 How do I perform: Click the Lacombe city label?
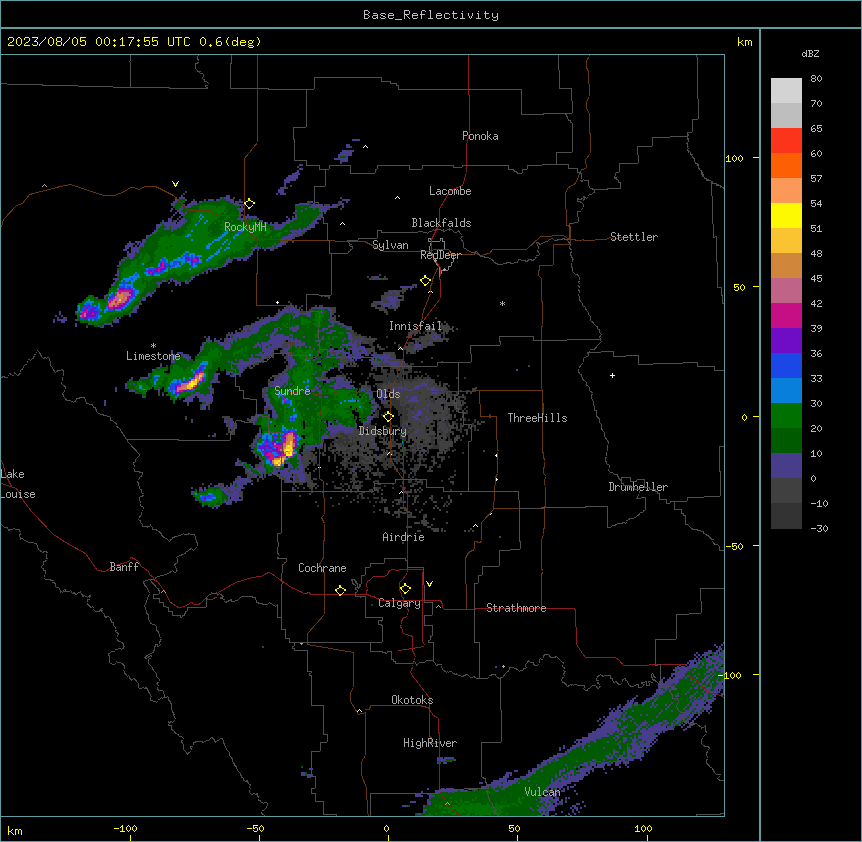[450, 191]
